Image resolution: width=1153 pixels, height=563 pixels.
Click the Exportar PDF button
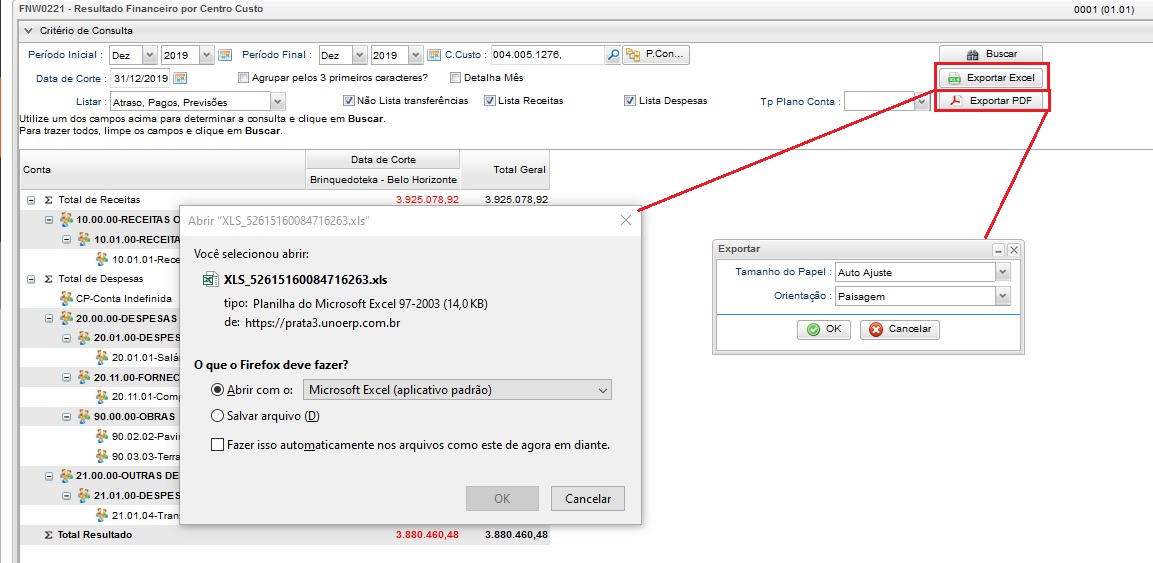pos(990,101)
